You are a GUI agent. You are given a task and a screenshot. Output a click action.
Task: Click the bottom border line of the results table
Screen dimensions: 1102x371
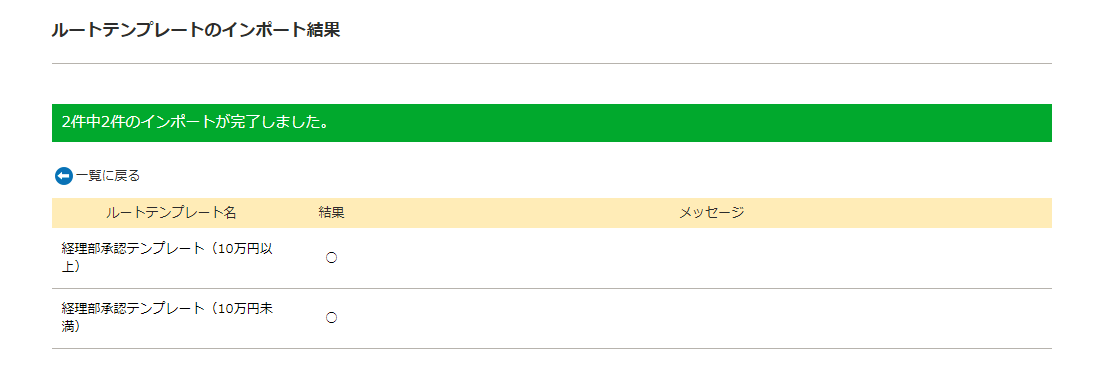[552, 349]
